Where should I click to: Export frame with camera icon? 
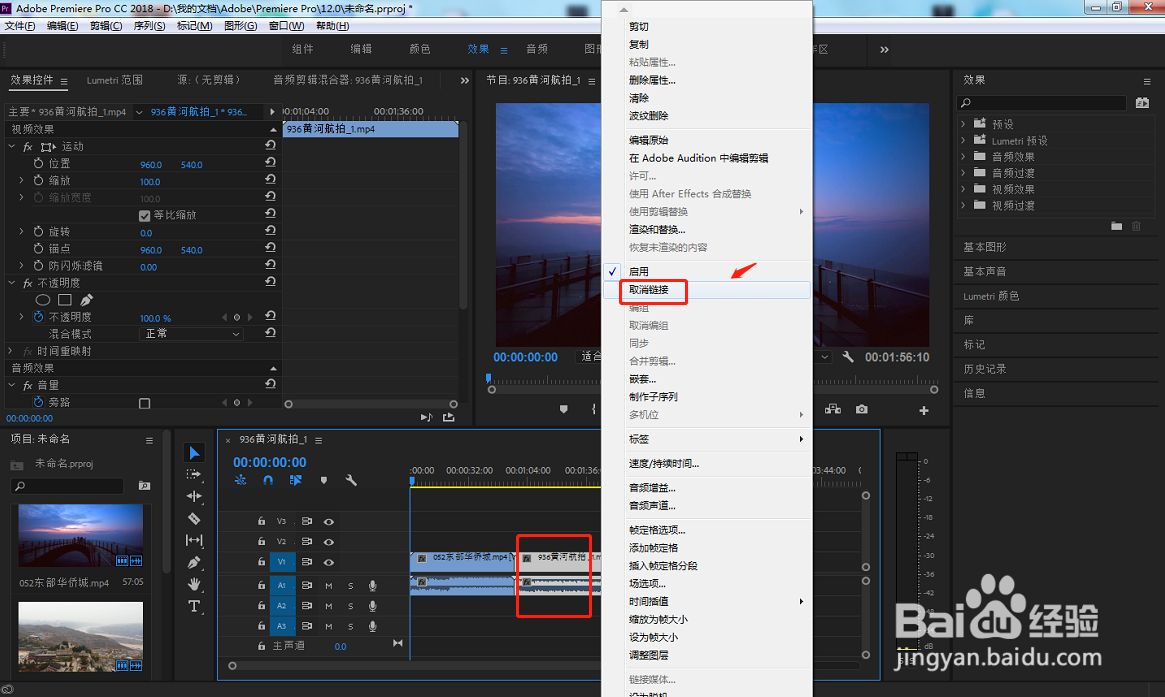pyautogui.click(x=861, y=409)
